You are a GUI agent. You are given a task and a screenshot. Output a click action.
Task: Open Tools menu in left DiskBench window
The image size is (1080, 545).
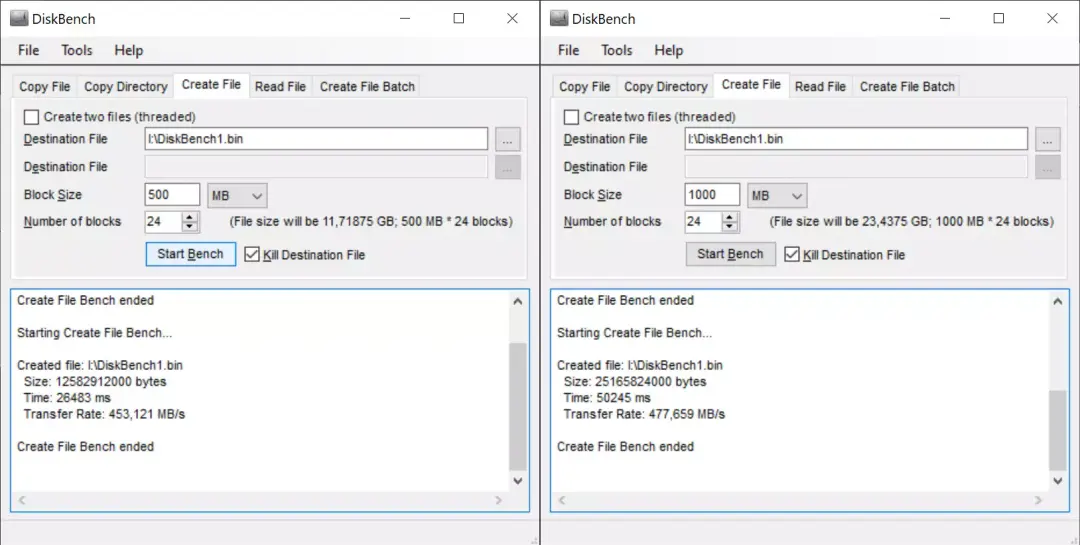(76, 50)
